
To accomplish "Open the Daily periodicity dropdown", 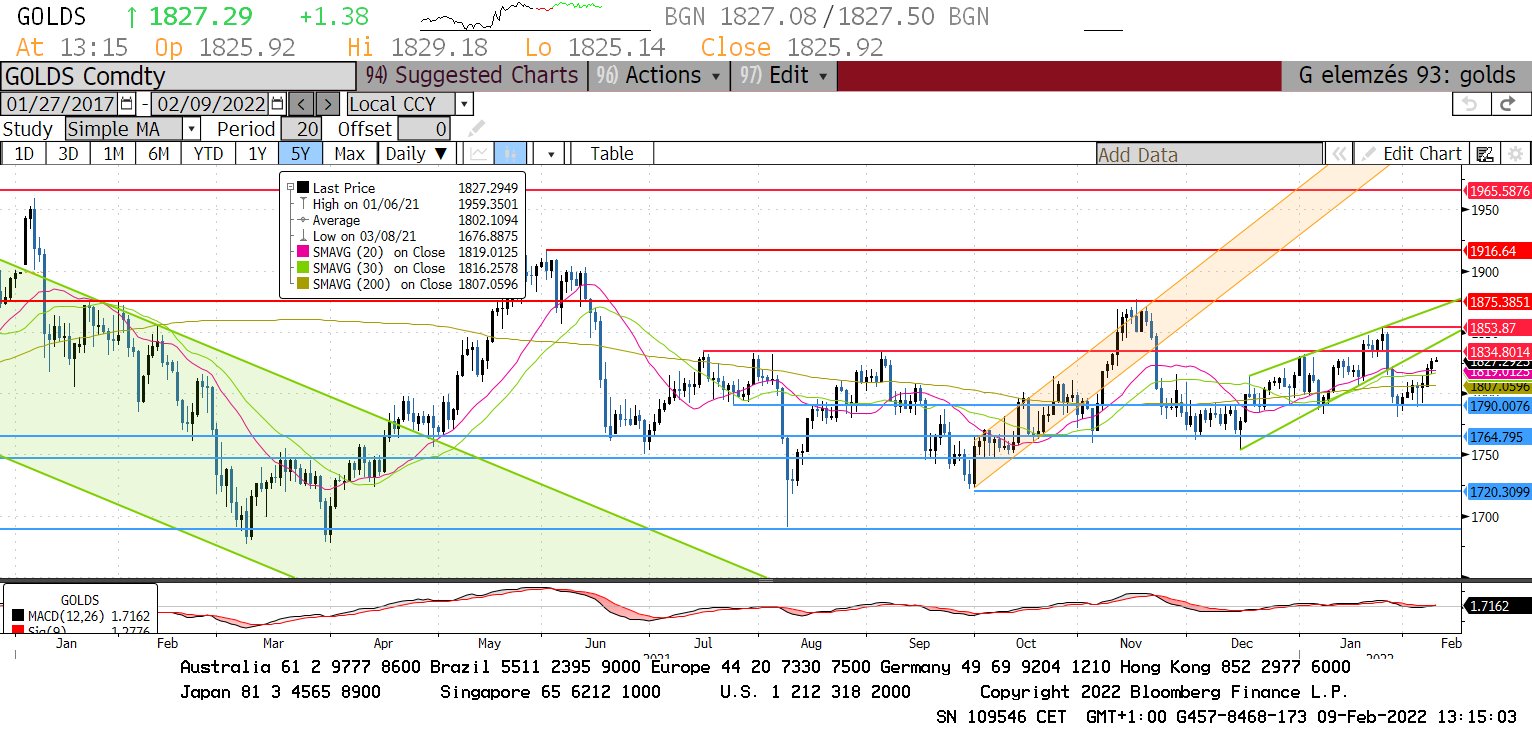I will click(x=419, y=153).
